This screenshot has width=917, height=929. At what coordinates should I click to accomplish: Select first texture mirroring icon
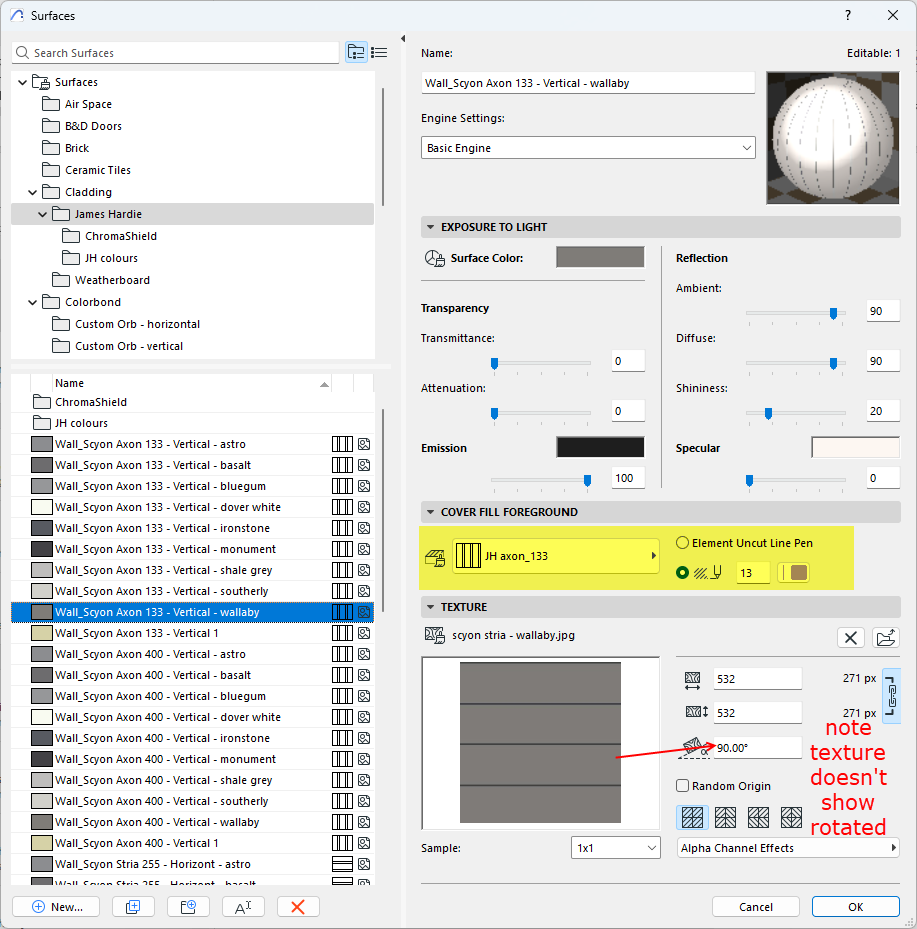pyautogui.click(x=692, y=818)
